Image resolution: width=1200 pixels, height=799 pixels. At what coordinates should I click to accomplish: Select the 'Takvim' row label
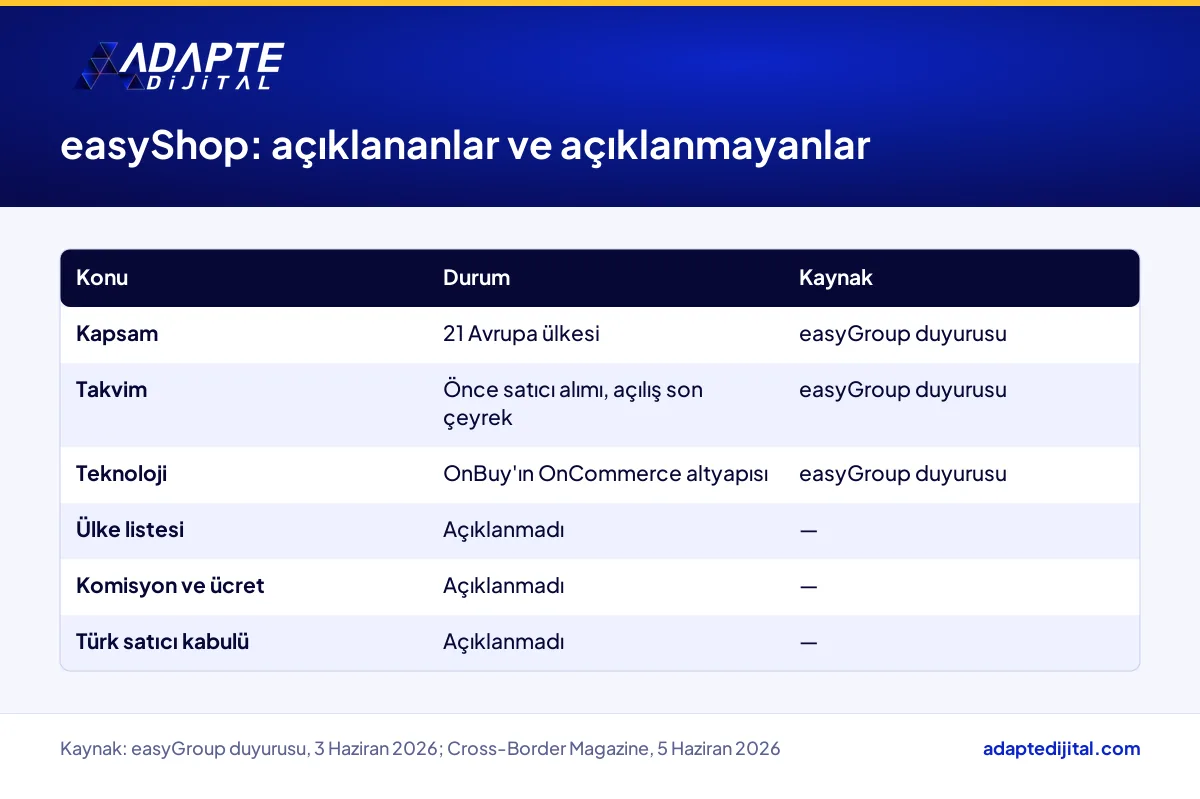[x=111, y=390]
